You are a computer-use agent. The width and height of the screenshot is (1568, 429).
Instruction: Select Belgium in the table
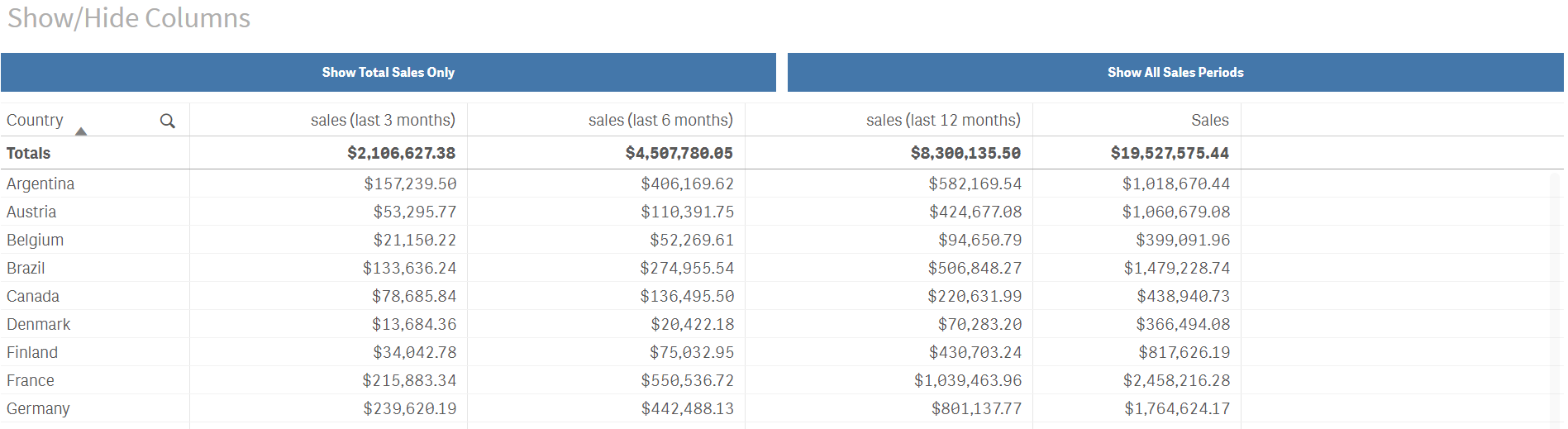click(35, 241)
